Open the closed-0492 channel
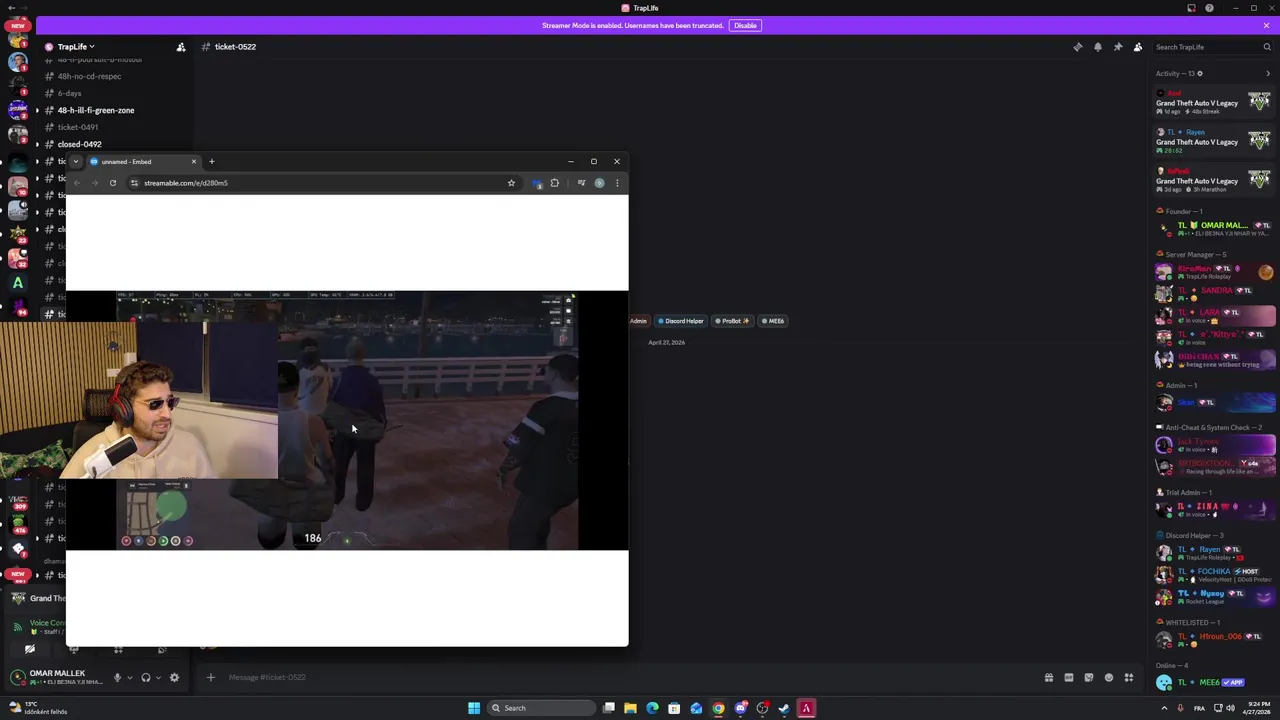 (79, 144)
